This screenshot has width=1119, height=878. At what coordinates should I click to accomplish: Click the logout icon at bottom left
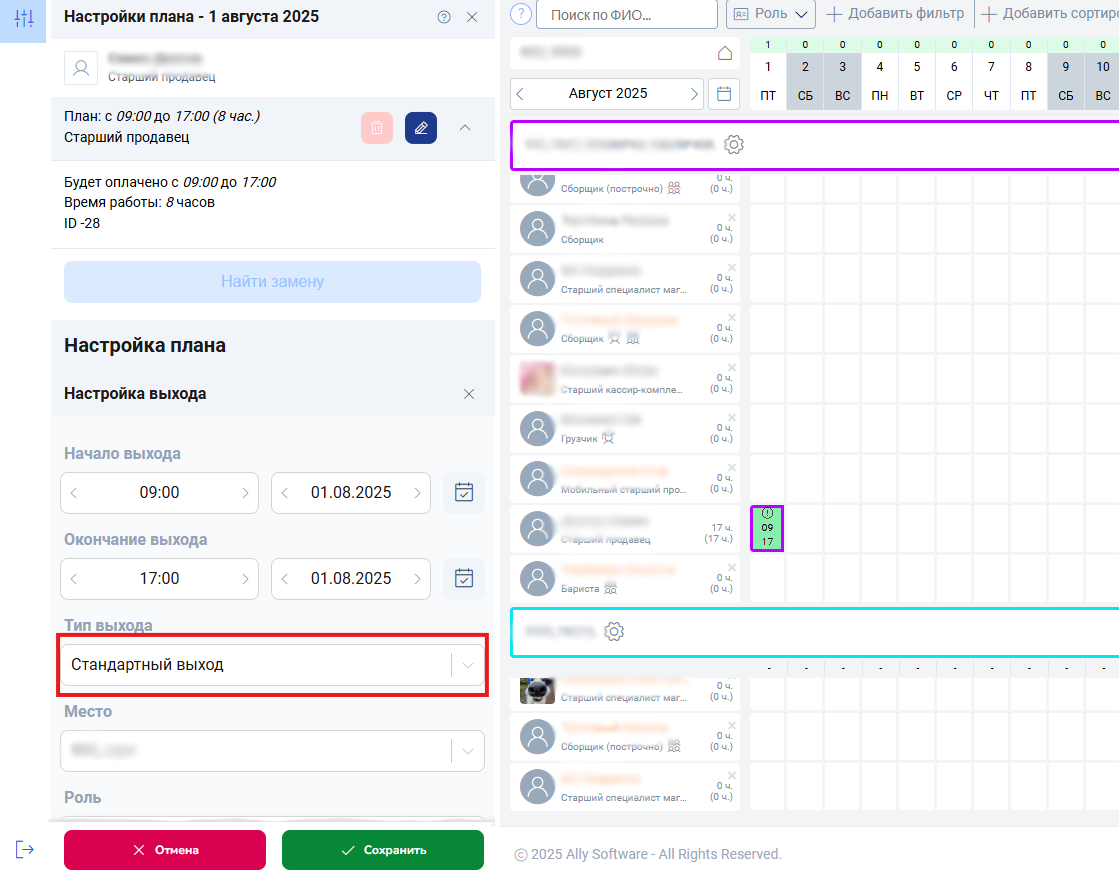[x=25, y=849]
